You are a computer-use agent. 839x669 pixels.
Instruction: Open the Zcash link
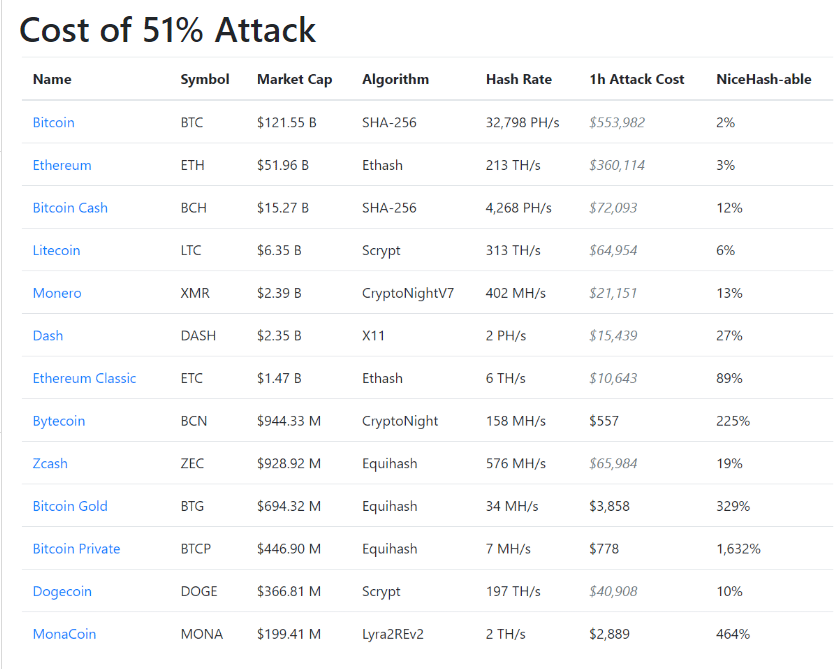pyautogui.click(x=50, y=463)
